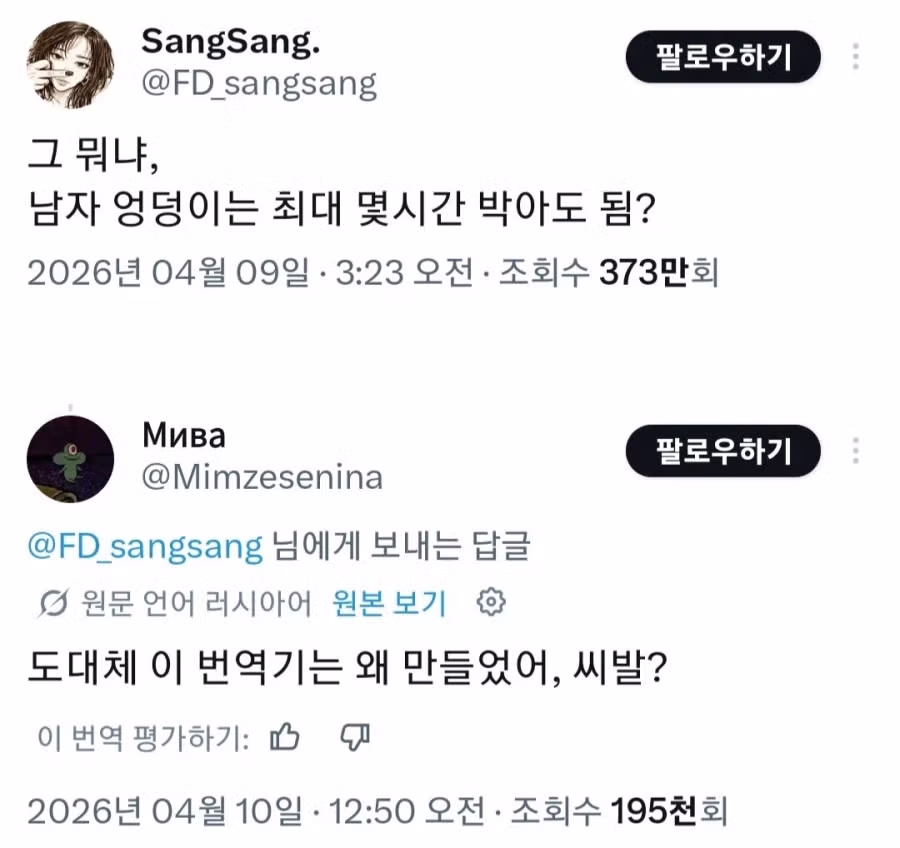Follow the SangSang. account
The image size is (900, 848).
[x=723, y=57]
